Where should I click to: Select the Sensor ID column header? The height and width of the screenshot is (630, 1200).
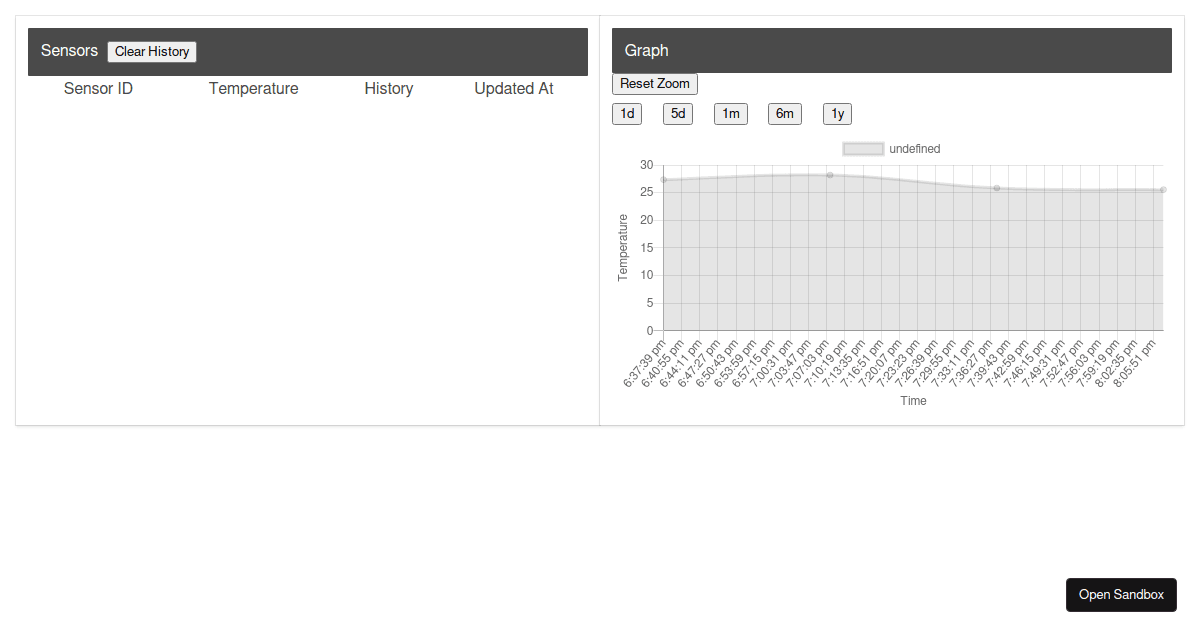coord(98,88)
